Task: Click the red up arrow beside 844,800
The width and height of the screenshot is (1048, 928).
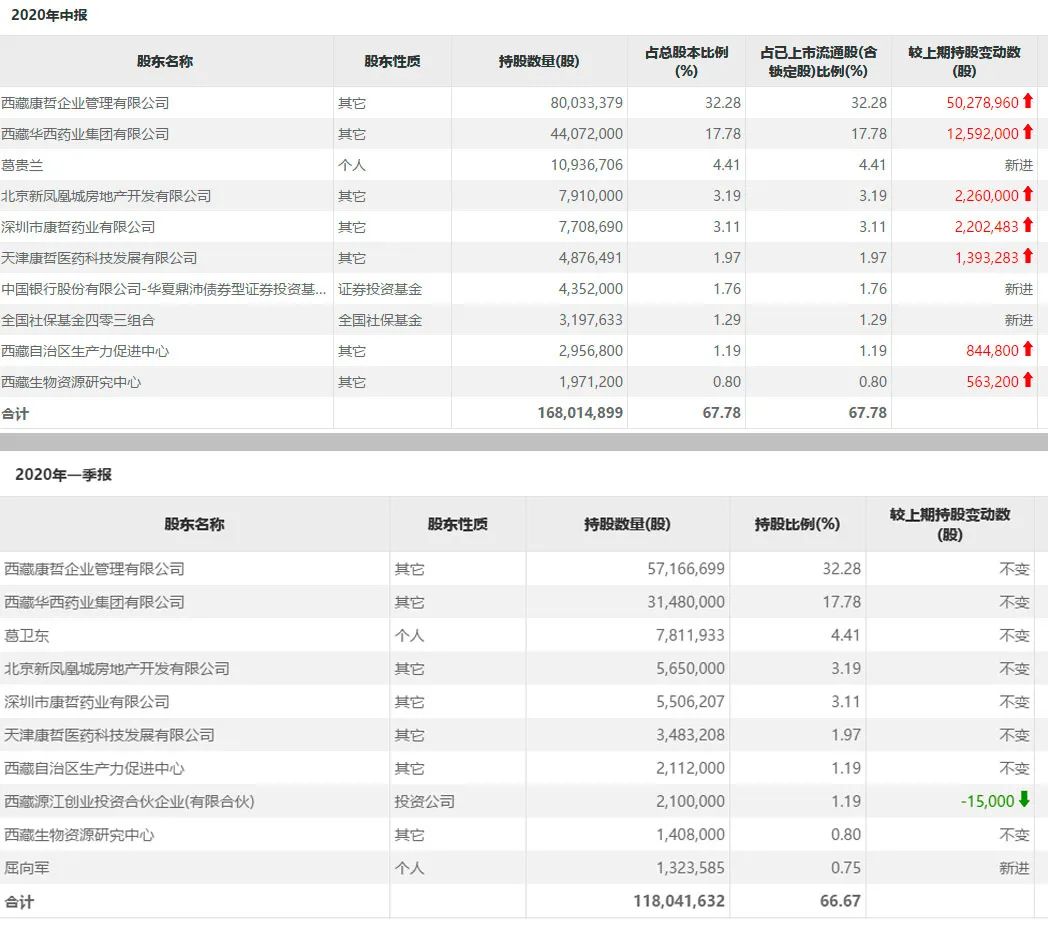Action: pyautogui.click(x=1028, y=349)
